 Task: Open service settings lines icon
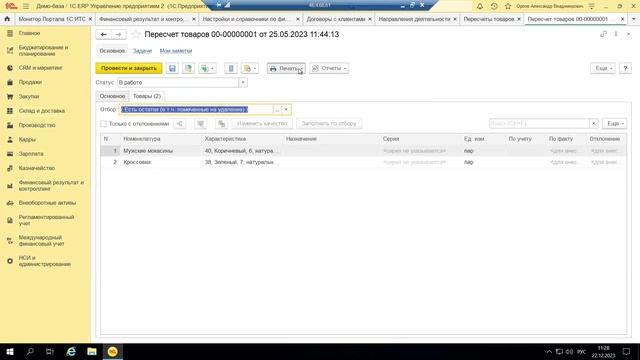pos(591,6)
